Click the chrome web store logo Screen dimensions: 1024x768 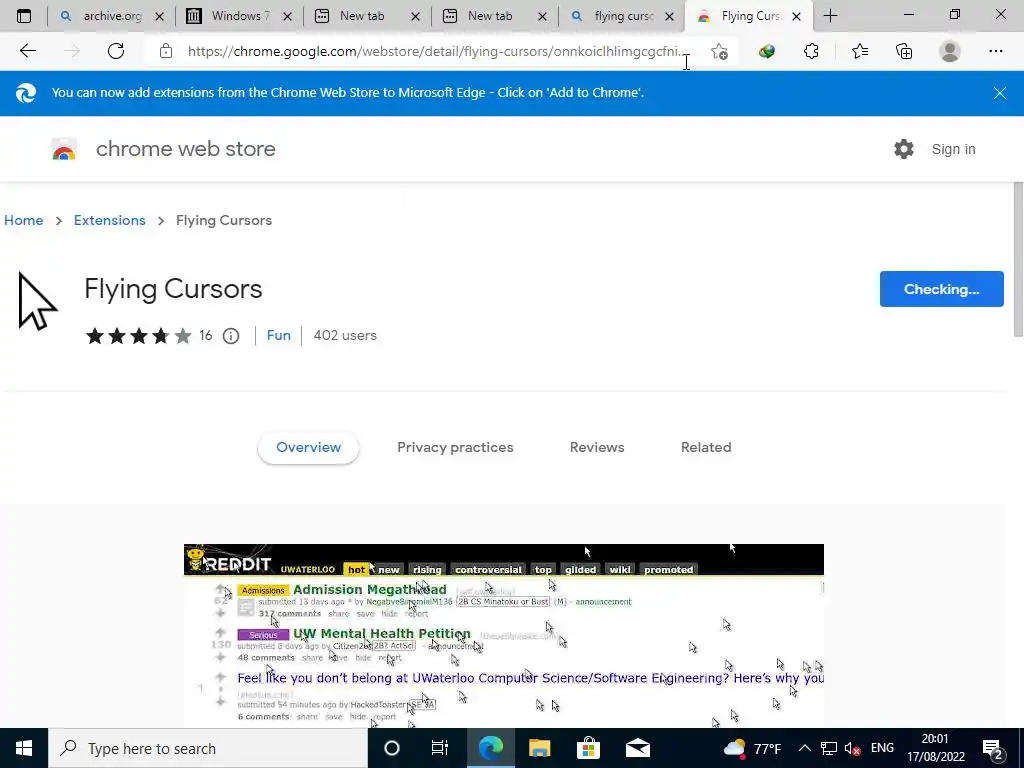(x=64, y=150)
